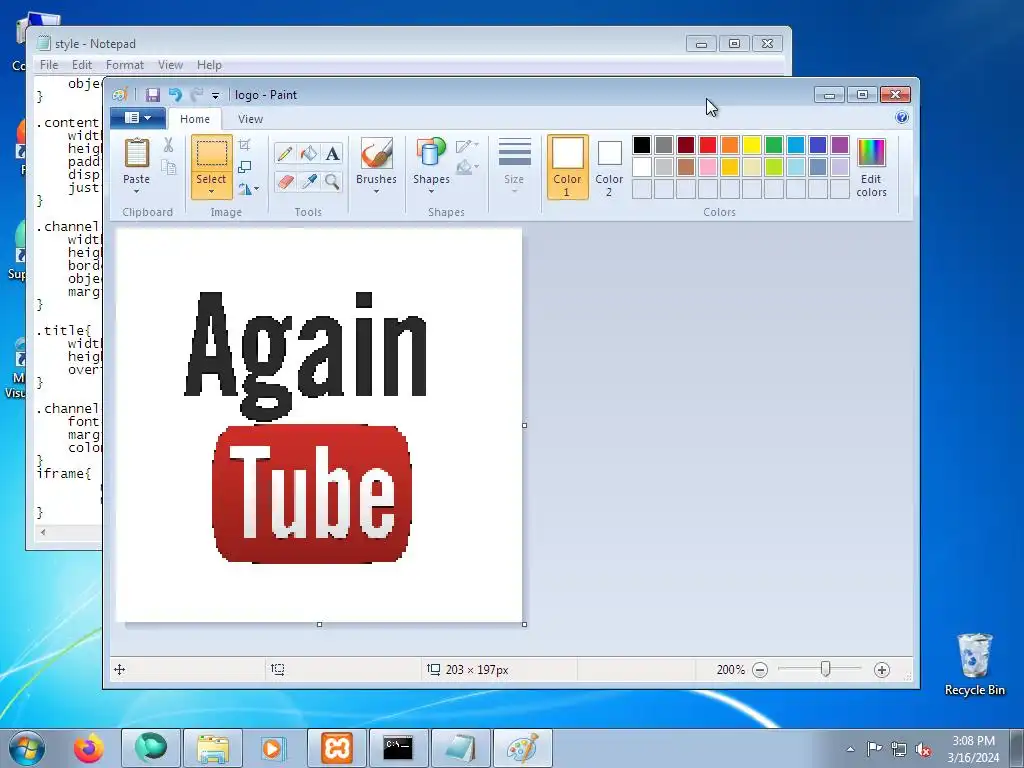Pick the yellow color swatch
1024x768 pixels.
(752, 144)
